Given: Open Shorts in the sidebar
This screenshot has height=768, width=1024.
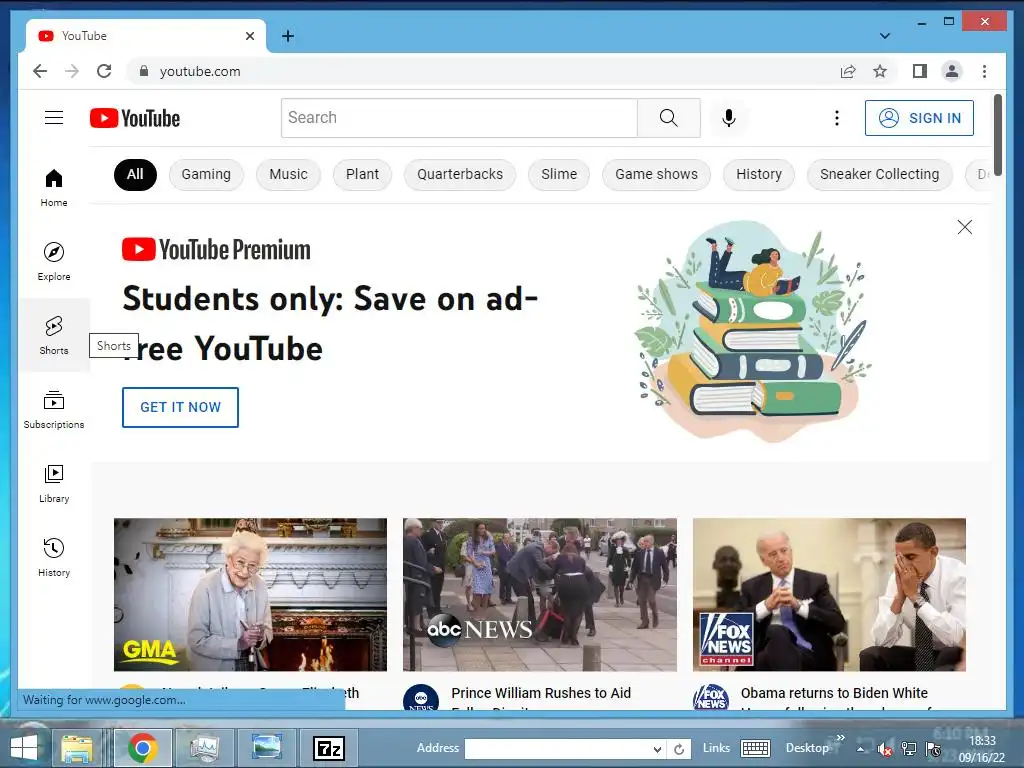Looking at the screenshot, I should point(54,335).
